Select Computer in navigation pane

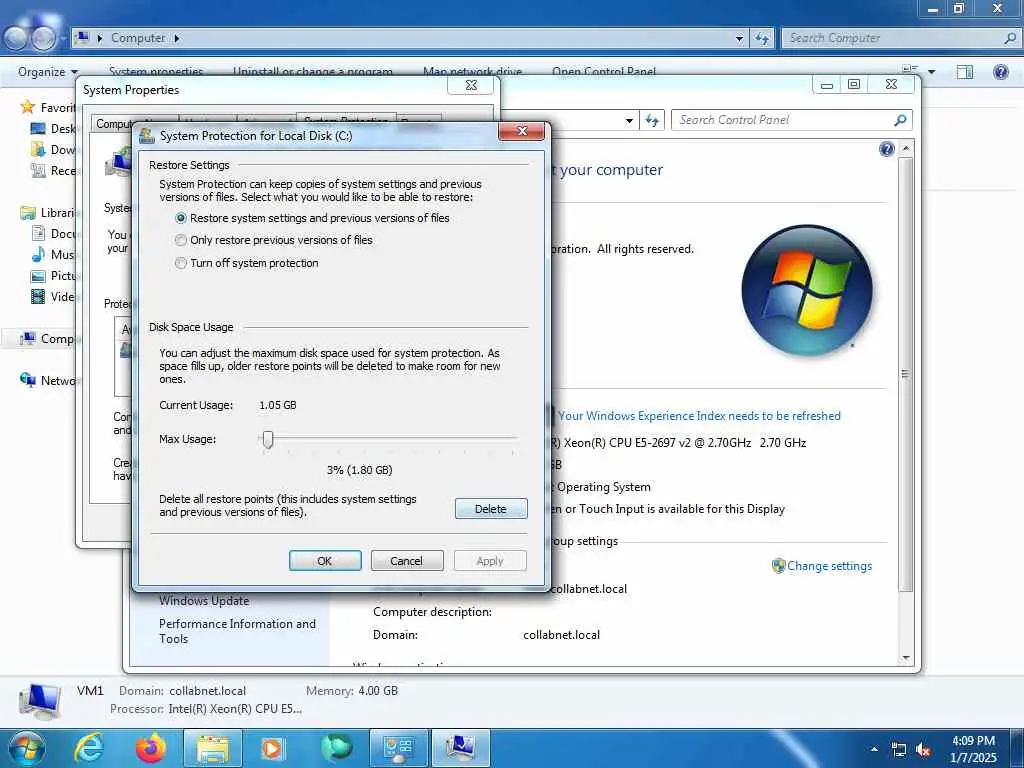point(47,339)
